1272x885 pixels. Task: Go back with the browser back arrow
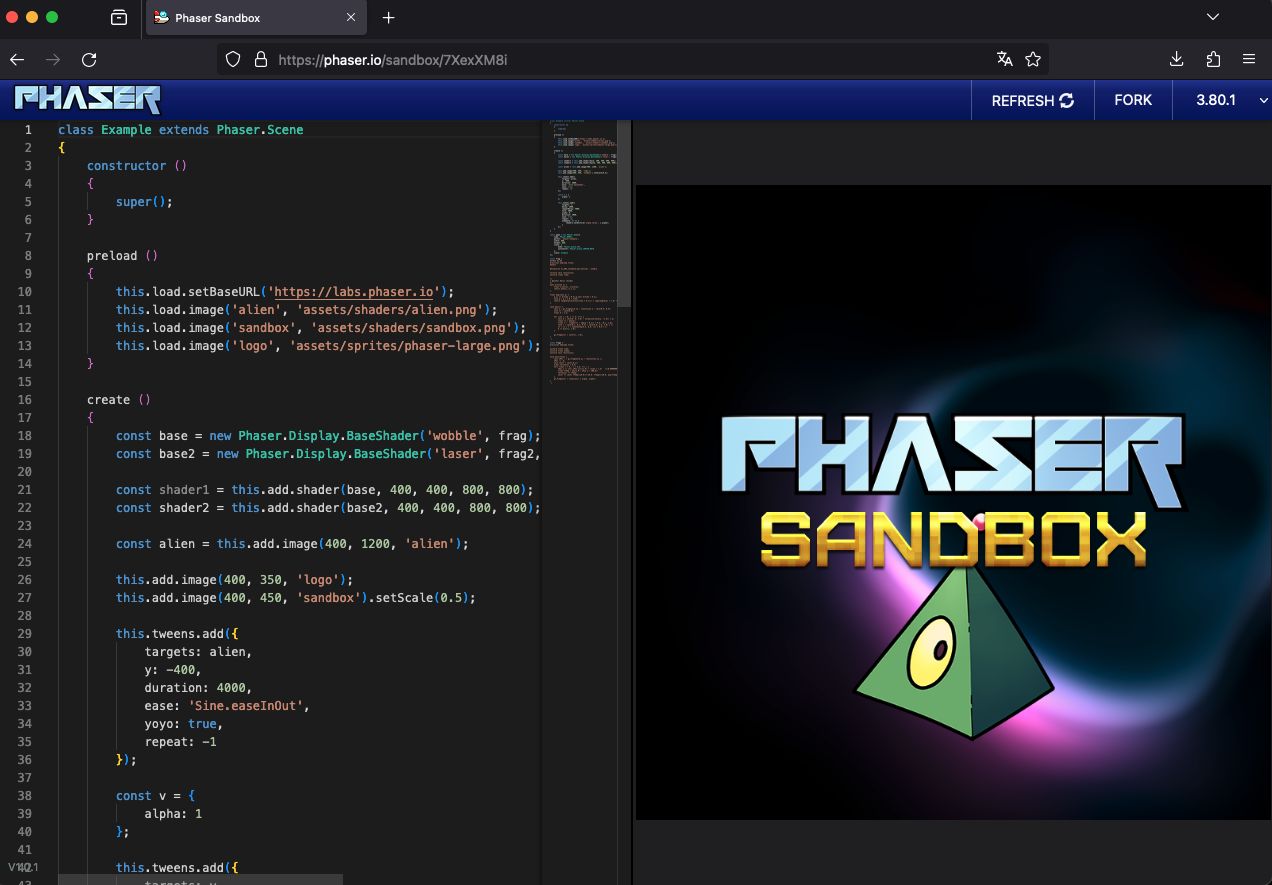(17, 60)
